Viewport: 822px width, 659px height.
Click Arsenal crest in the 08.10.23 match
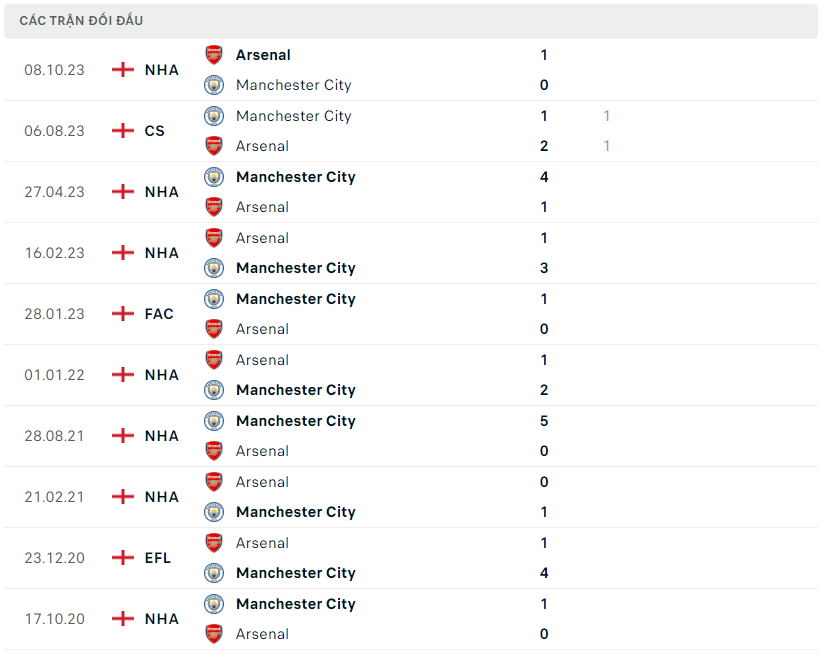(x=214, y=55)
